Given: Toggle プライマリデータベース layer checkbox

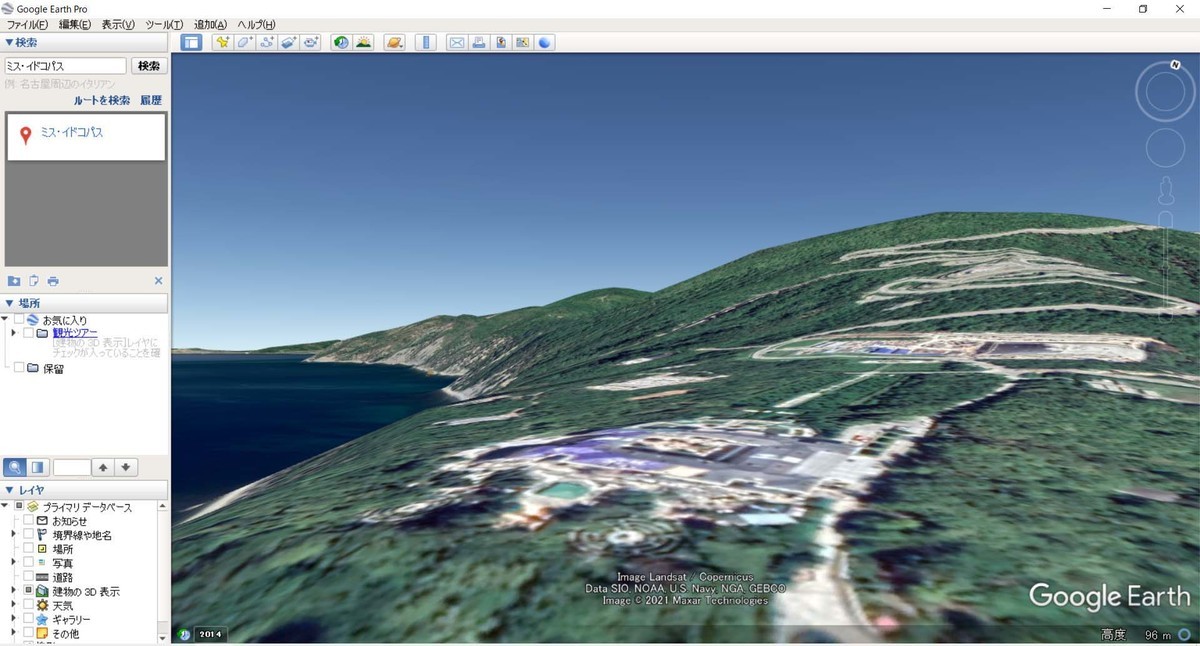Looking at the screenshot, I should click(19, 507).
